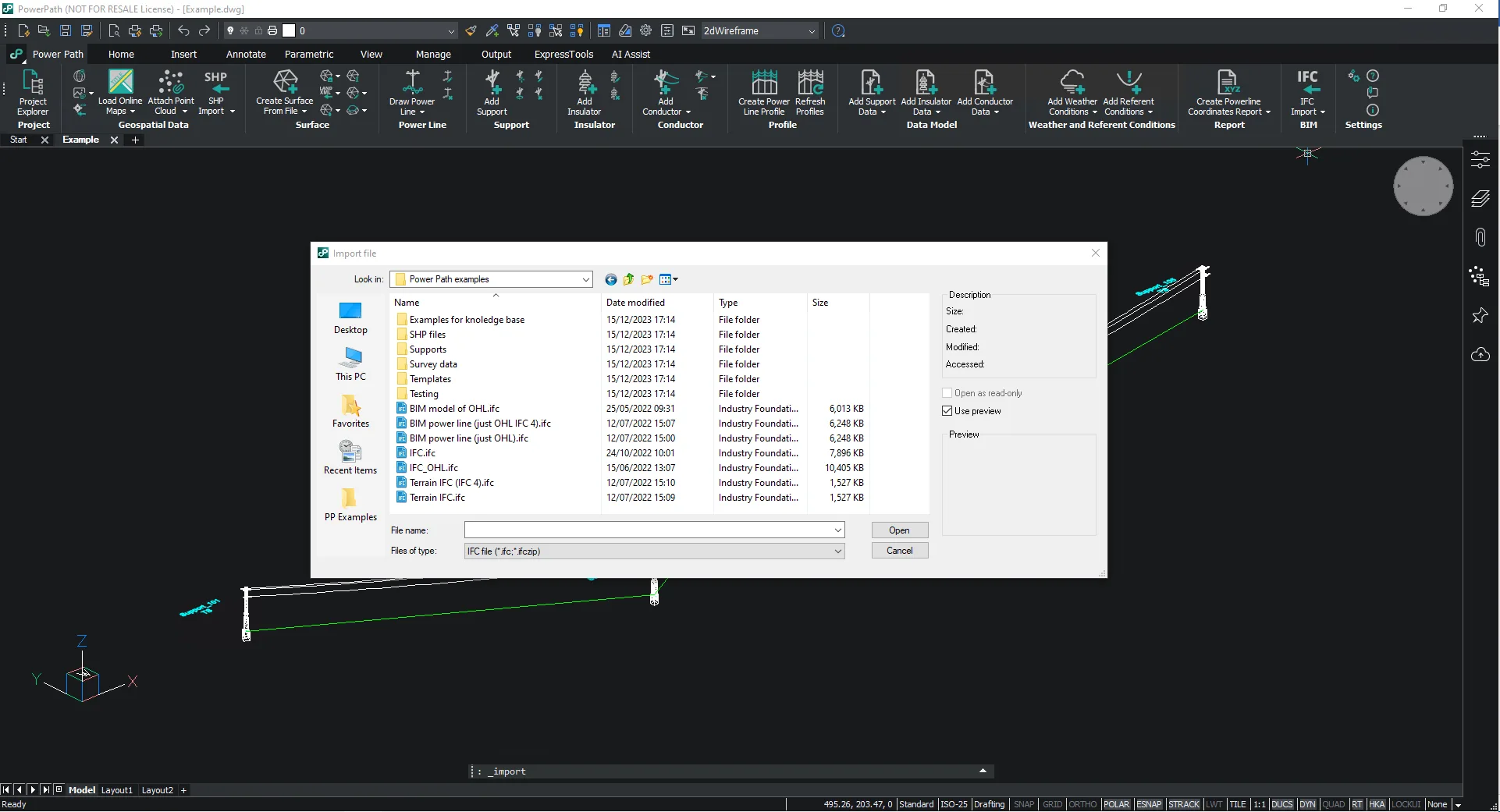Click the layer color swatch
Viewport: 1500px width, 812px height.
click(x=289, y=31)
